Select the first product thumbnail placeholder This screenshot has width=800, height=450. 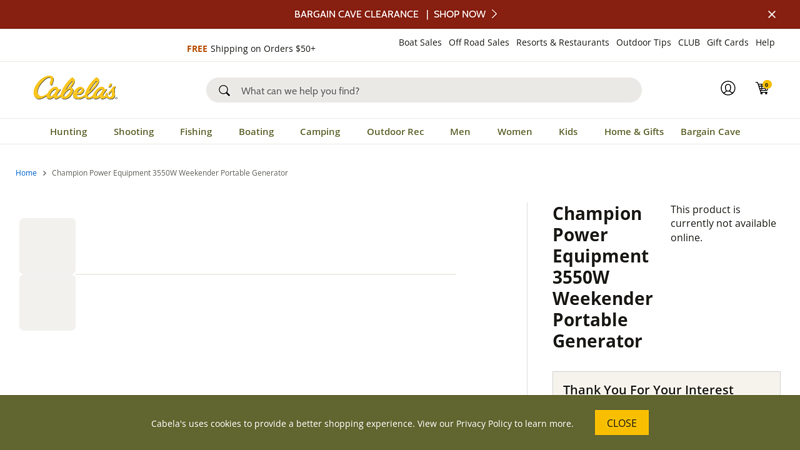47,246
